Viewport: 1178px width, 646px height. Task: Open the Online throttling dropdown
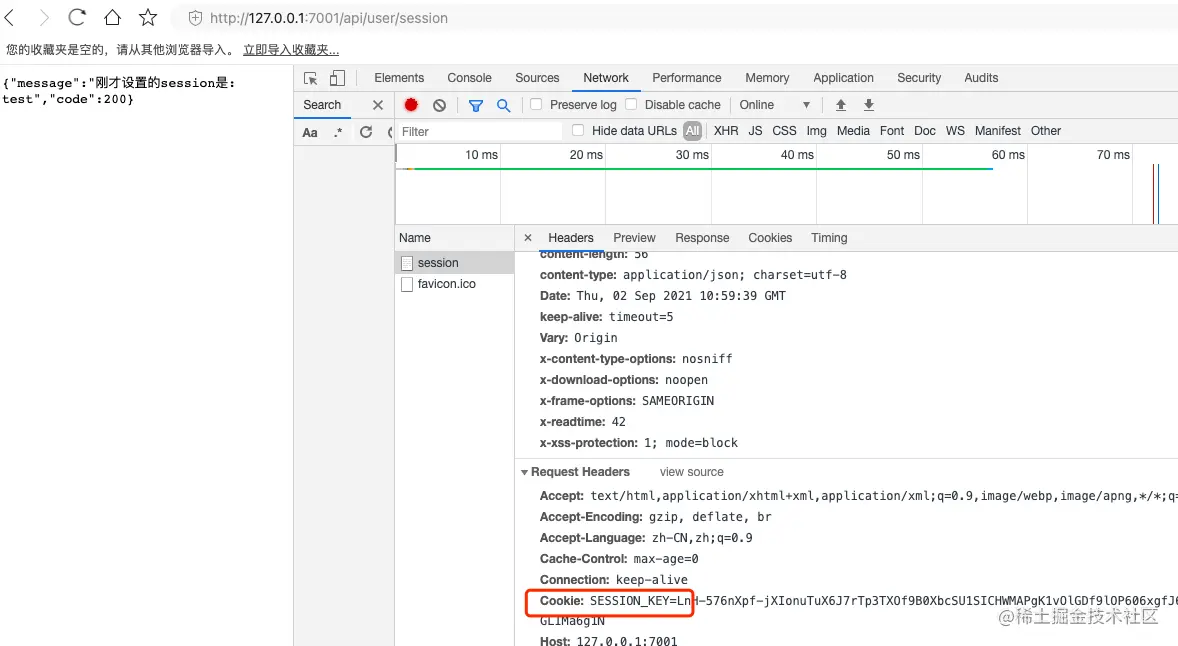tap(775, 105)
